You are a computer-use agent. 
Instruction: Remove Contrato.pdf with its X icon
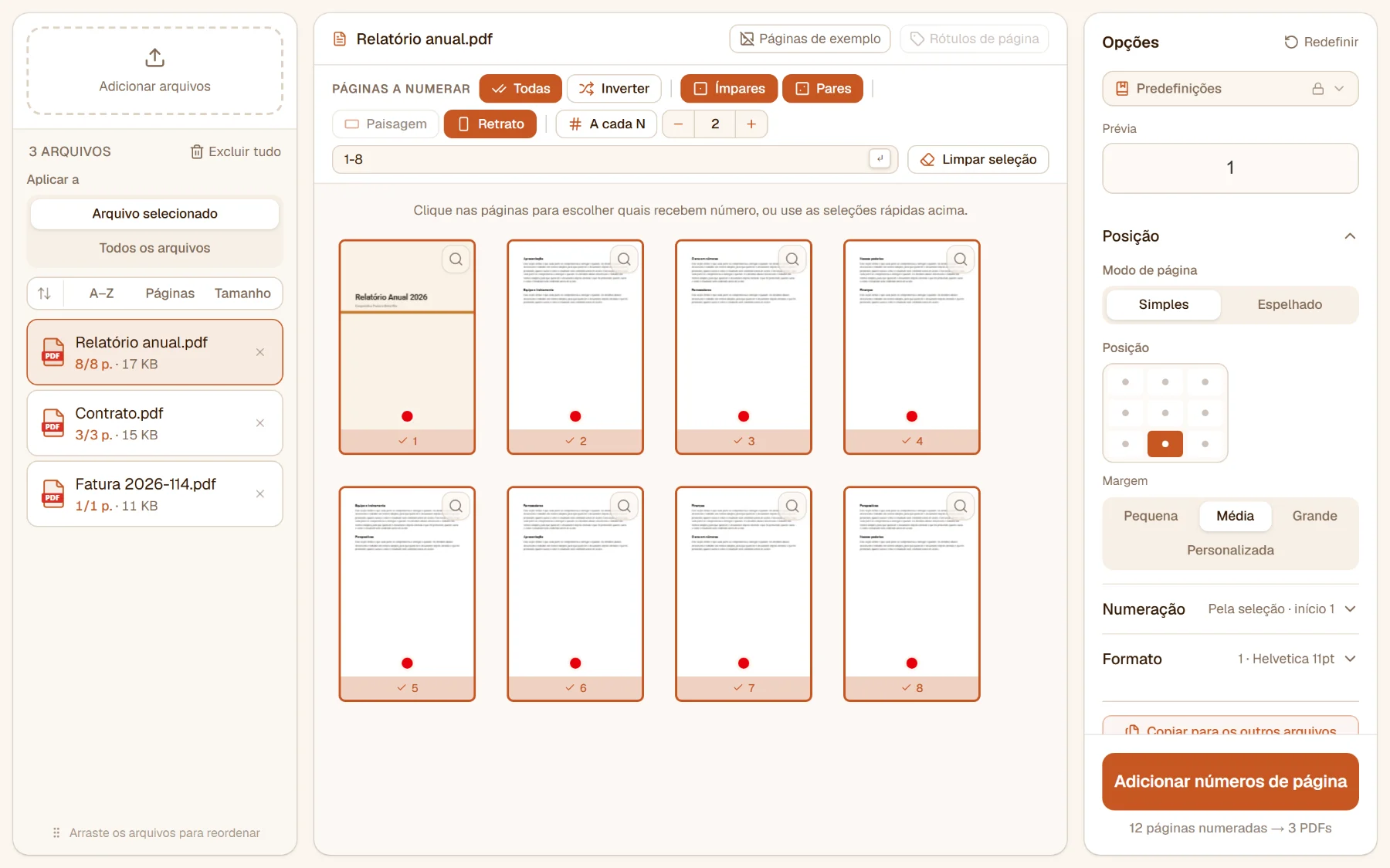pyautogui.click(x=260, y=423)
